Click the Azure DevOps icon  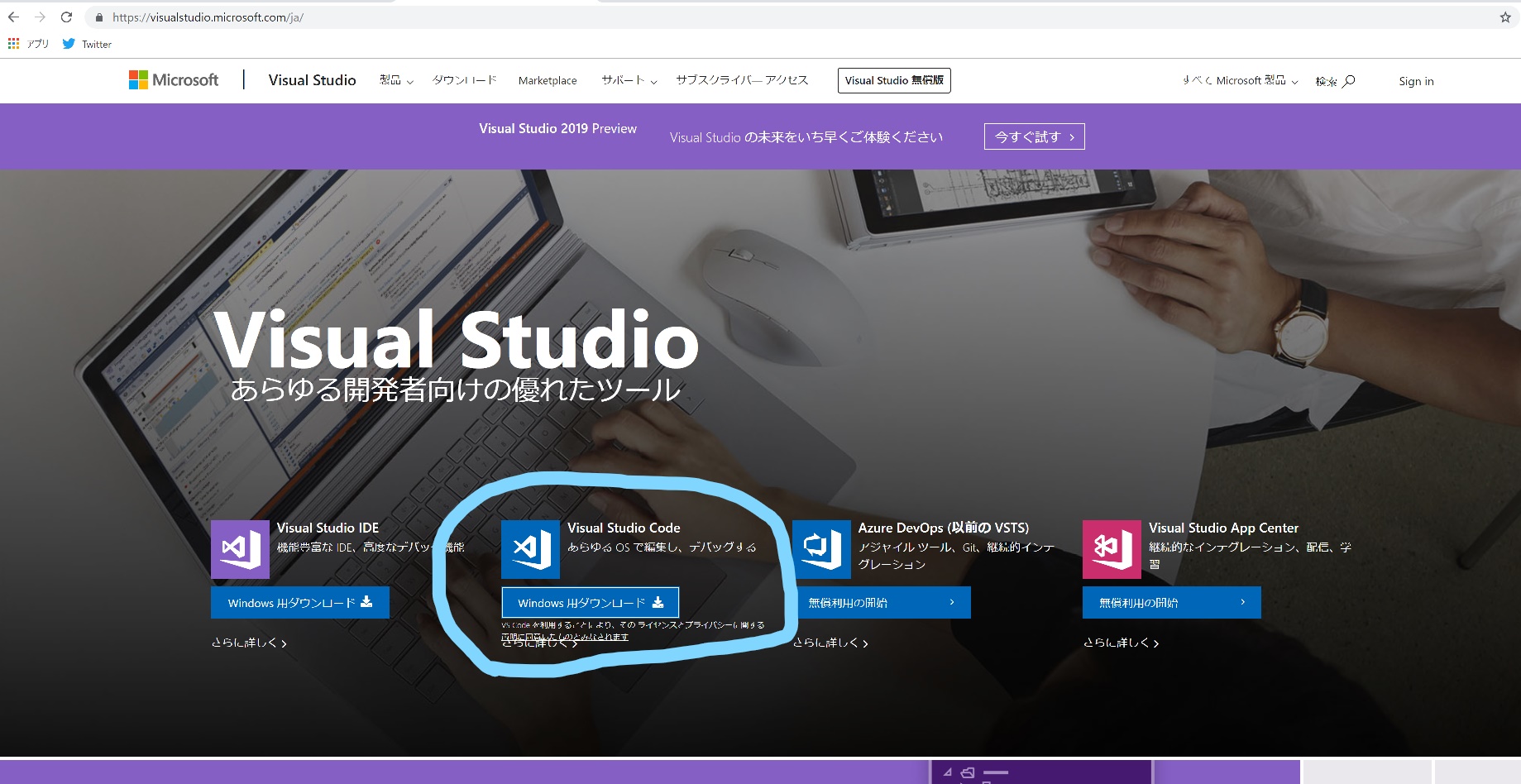coord(821,549)
